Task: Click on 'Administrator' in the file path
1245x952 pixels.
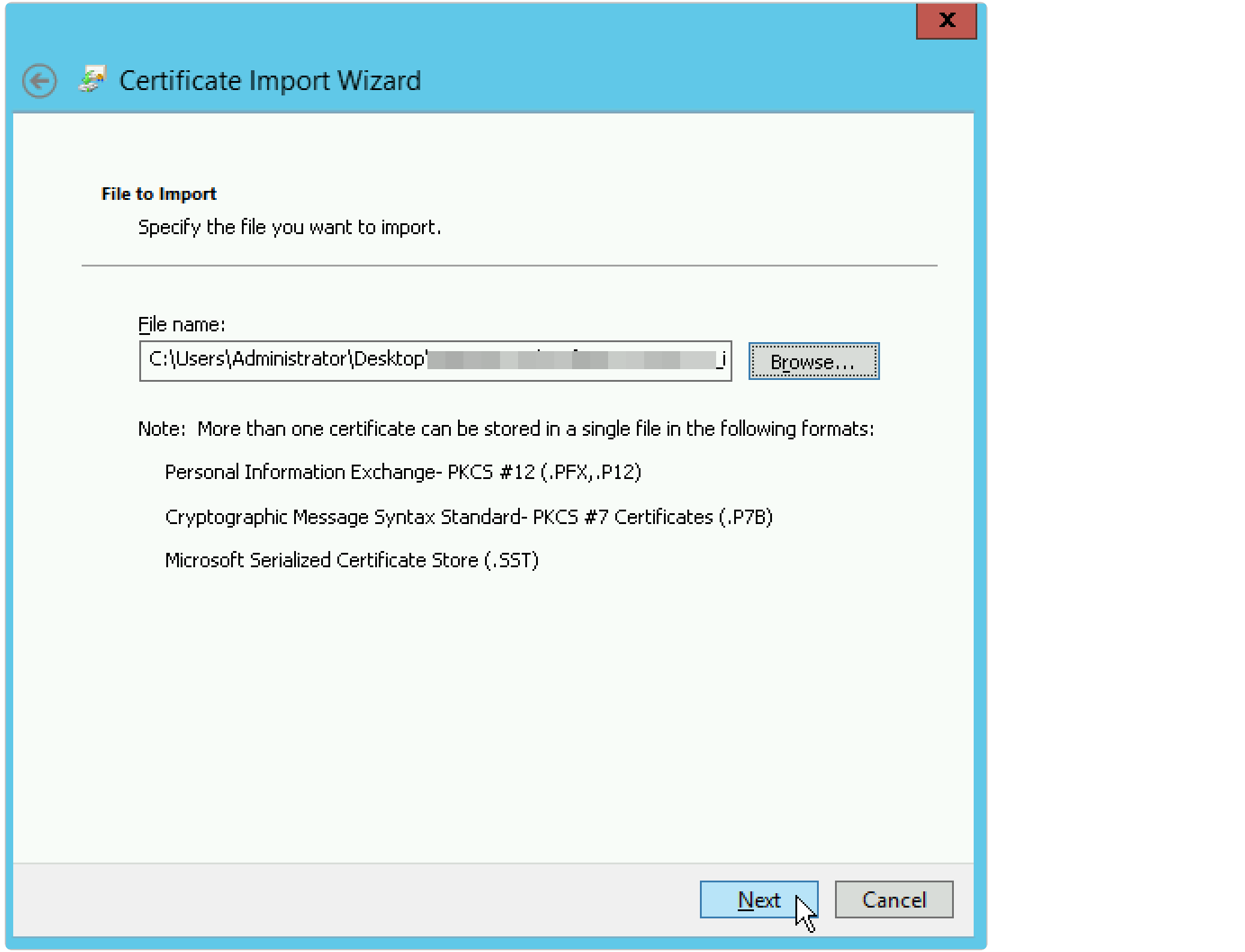Action: [289, 359]
